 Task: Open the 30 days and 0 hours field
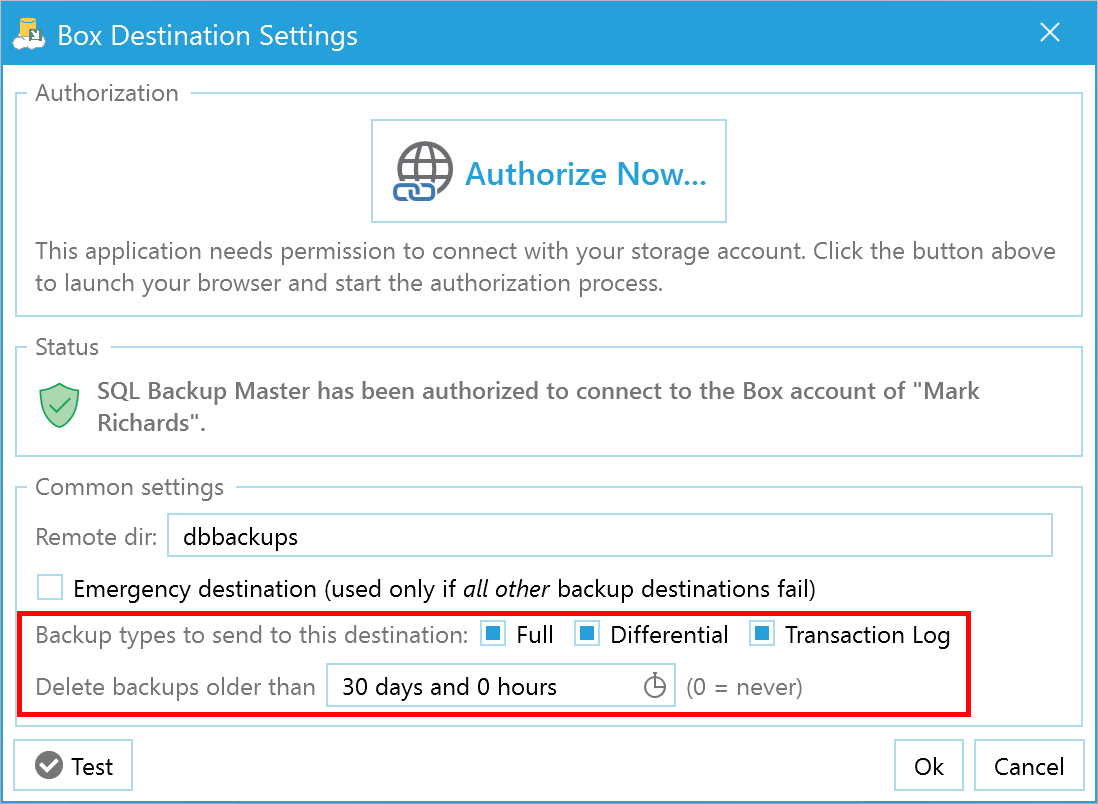tap(501, 686)
